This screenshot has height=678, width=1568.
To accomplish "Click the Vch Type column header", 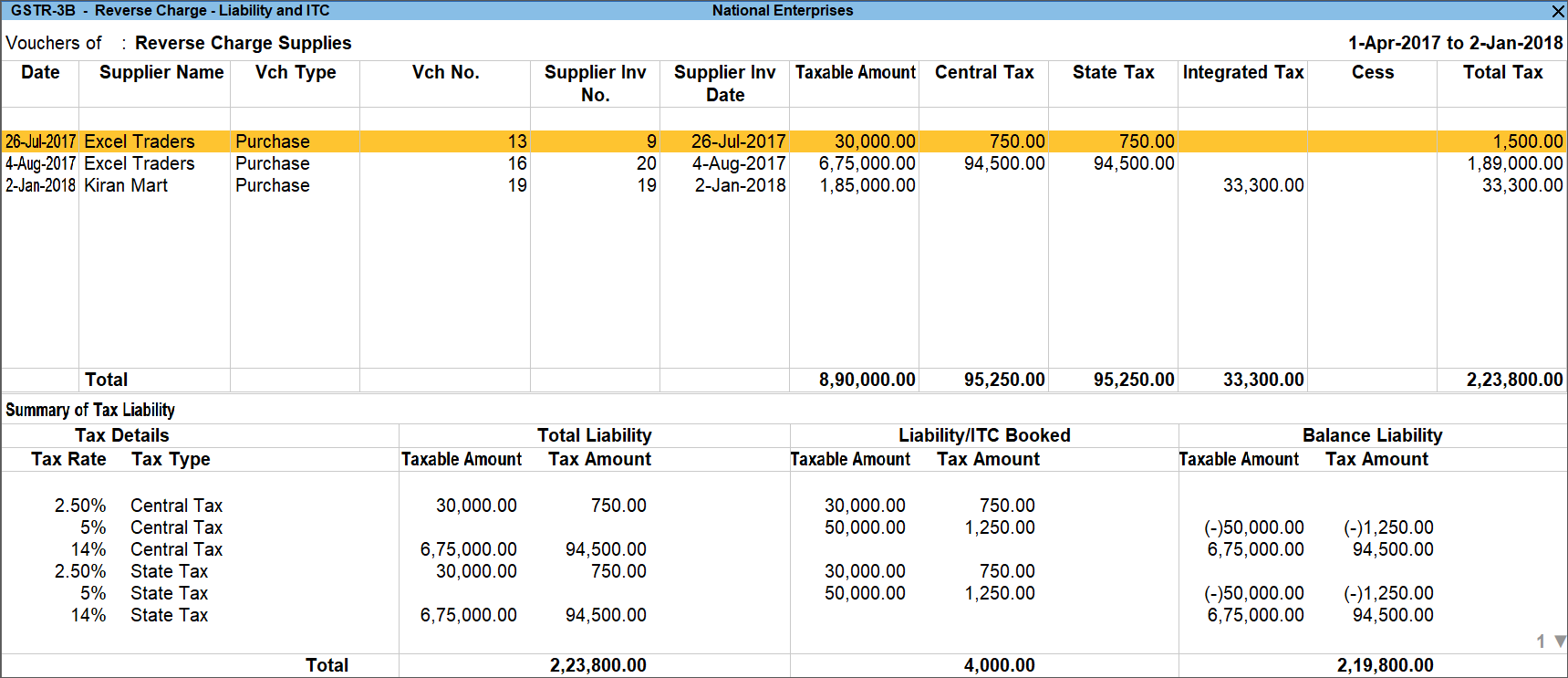I will (295, 72).
